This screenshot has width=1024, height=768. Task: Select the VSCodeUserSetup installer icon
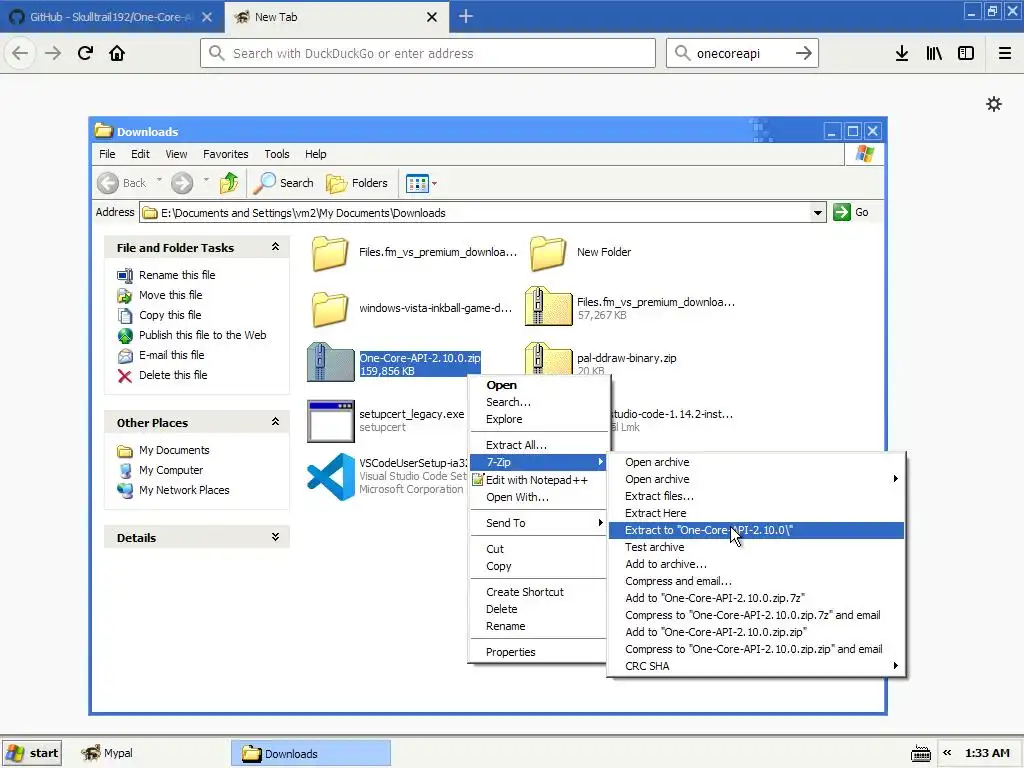coord(331,477)
